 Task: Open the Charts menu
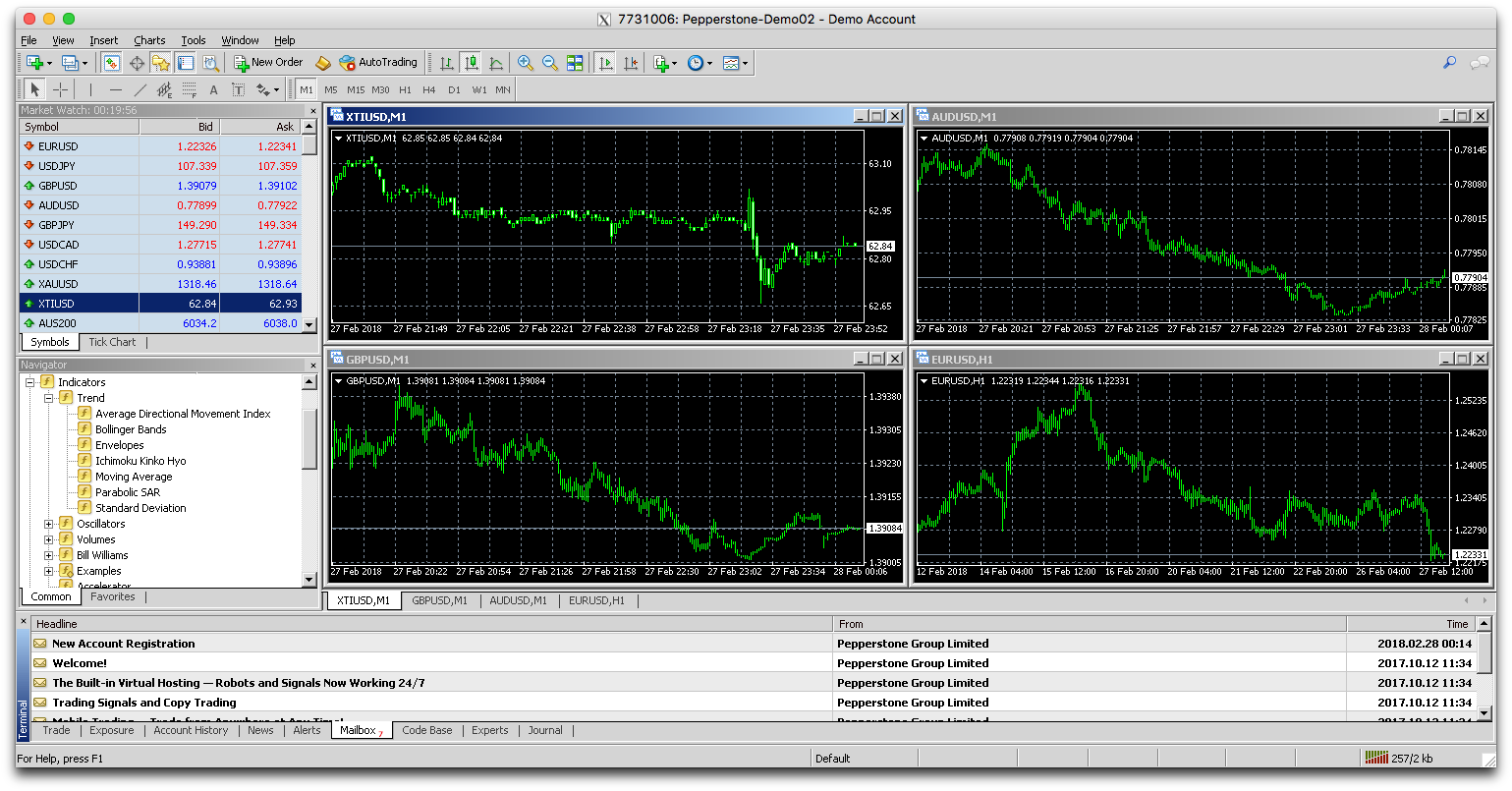pyautogui.click(x=149, y=40)
